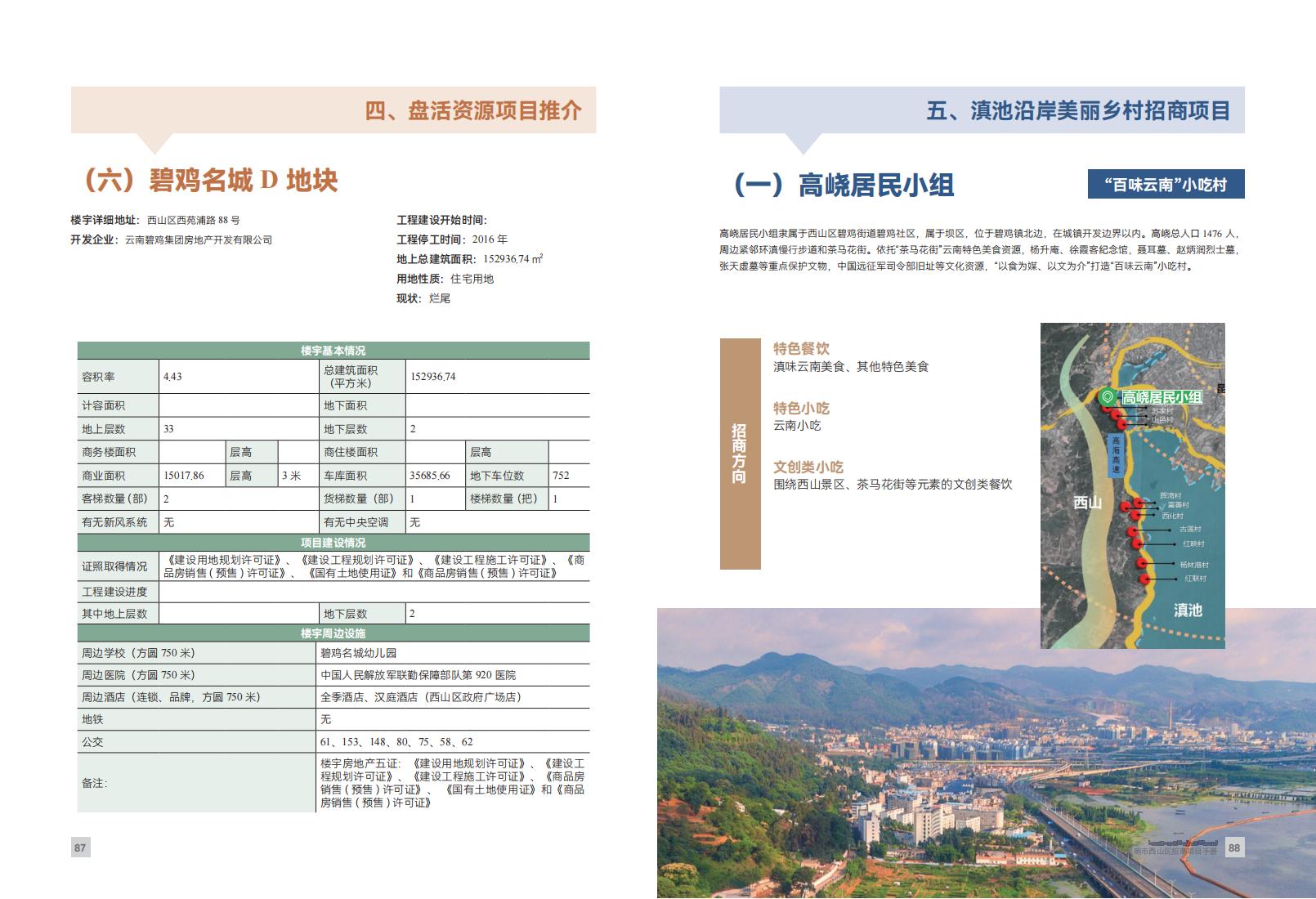
Task: Select the heading 特色餐饮
Action: coord(802,349)
